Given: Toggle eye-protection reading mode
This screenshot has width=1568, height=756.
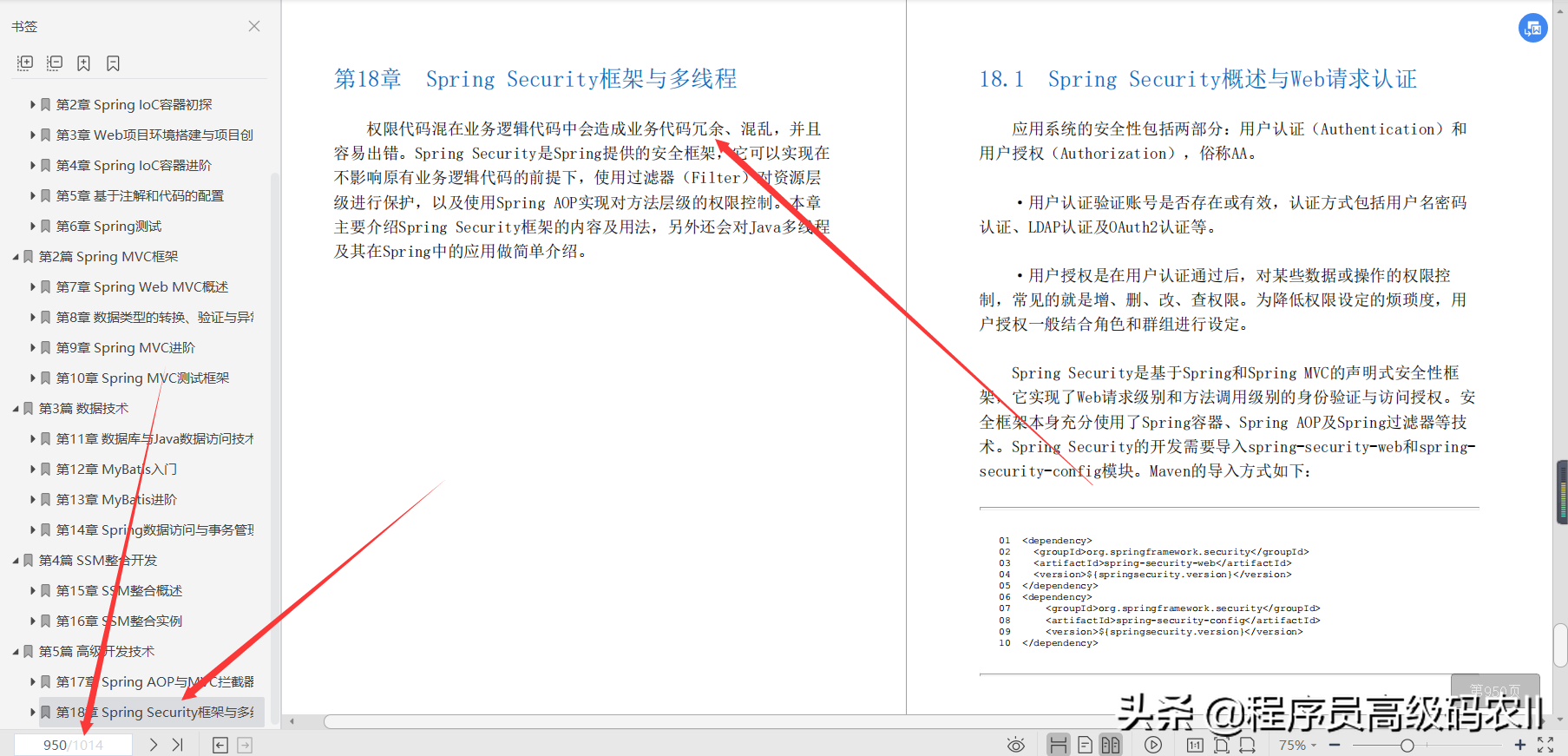Looking at the screenshot, I should [1016, 745].
